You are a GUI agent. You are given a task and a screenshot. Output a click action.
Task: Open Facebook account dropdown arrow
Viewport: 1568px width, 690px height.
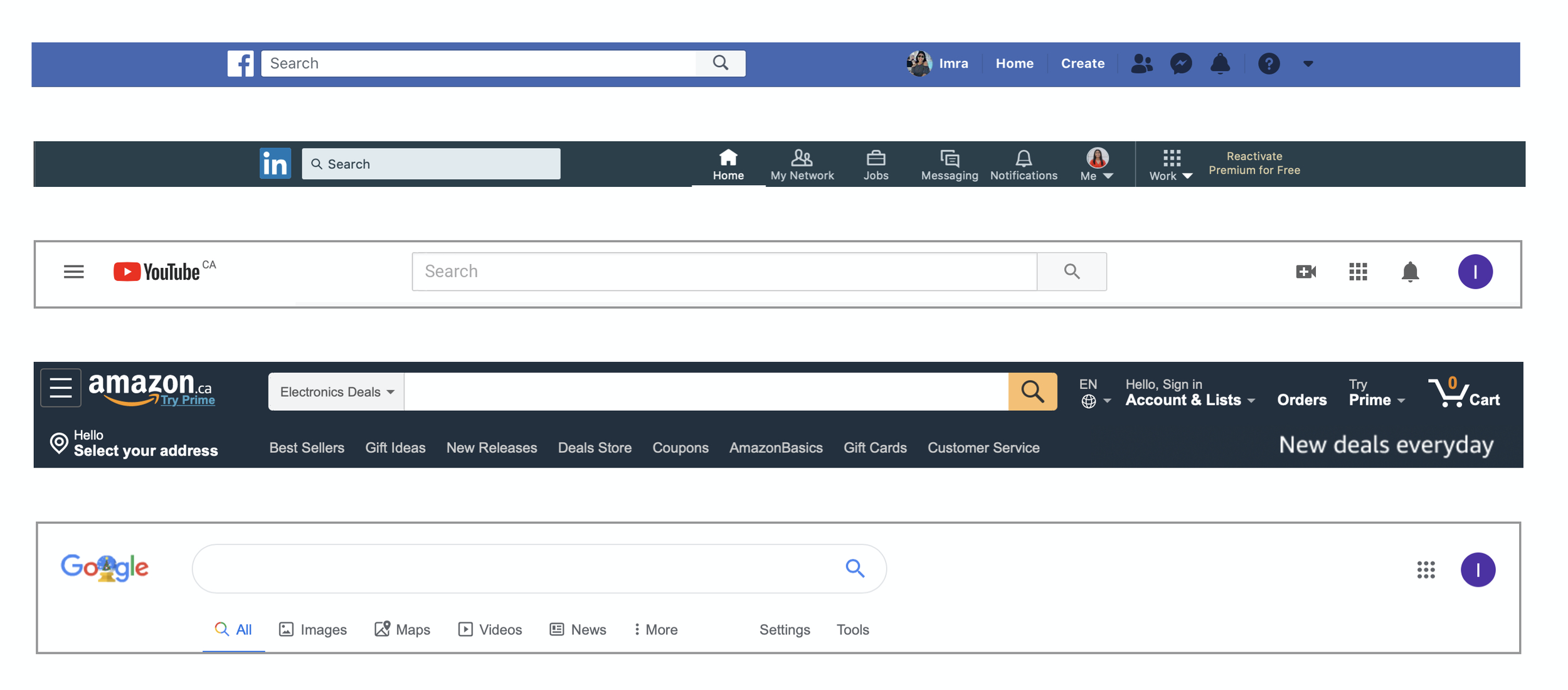click(x=1308, y=63)
